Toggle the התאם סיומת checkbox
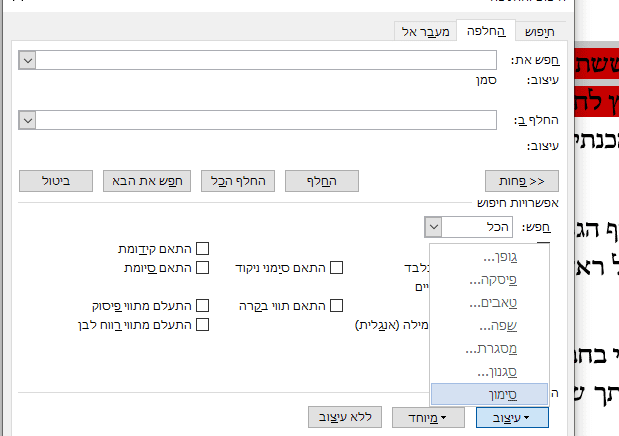The height and width of the screenshot is (436, 619). coord(202,267)
